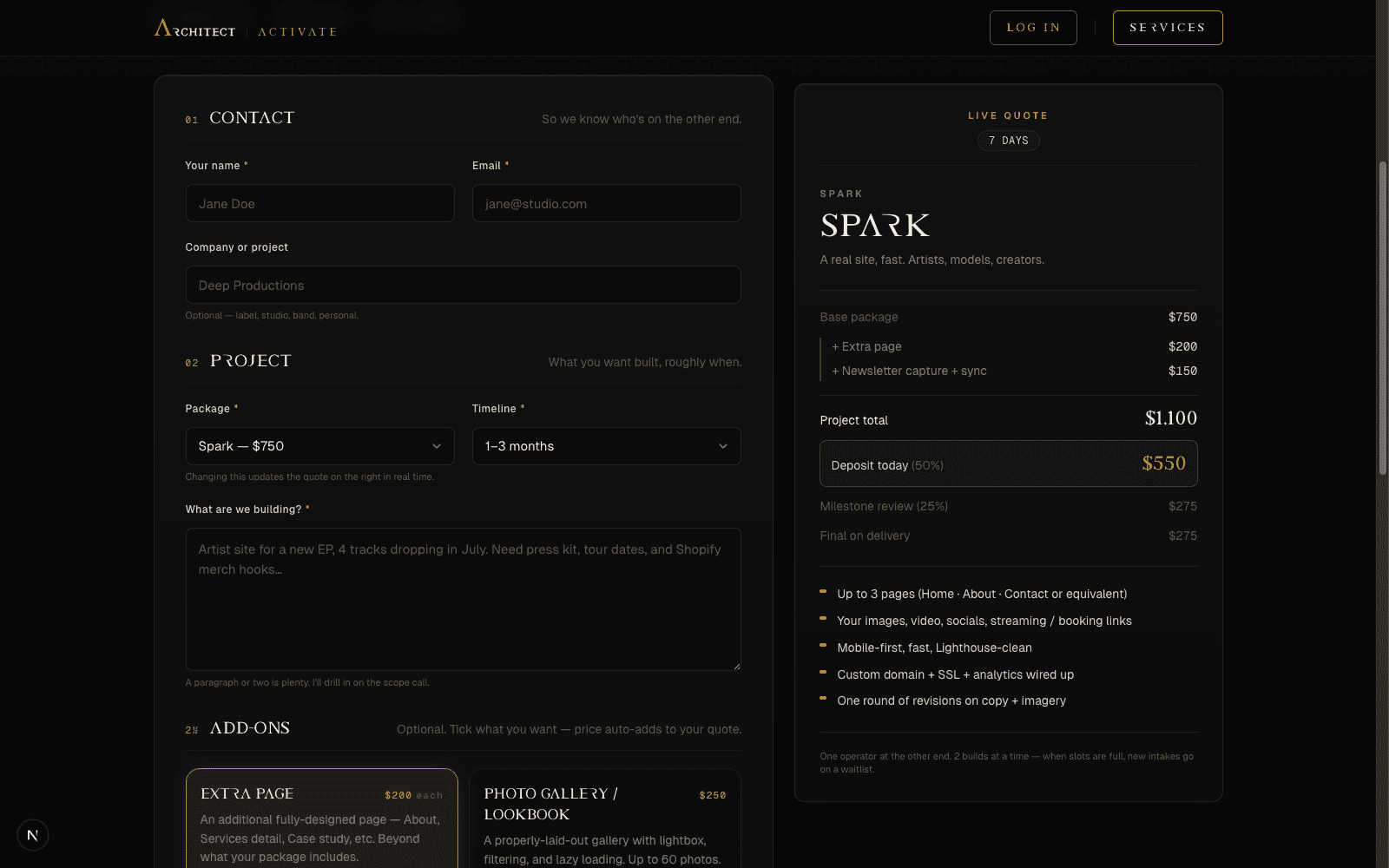The height and width of the screenshot is (868, 1389).
Task: Click the Project section heading
Action: [250, 361]
